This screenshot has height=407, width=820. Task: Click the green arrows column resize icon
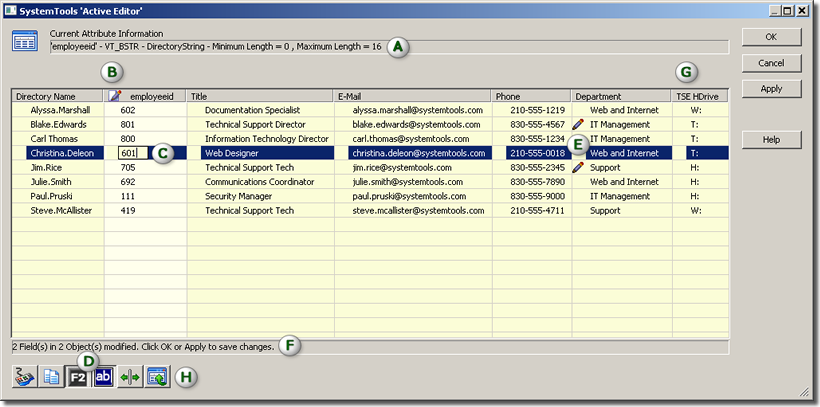coord(130,377)
